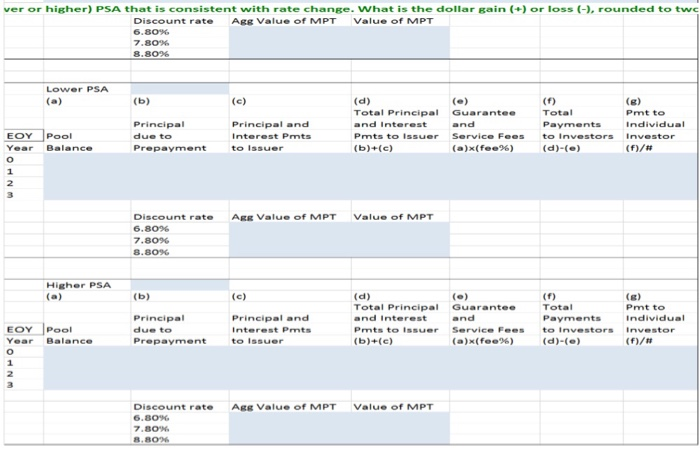Click 'Total Principal' header text in the Higher PSA table
Screen dimensions: 700x455
coord(396,307)
